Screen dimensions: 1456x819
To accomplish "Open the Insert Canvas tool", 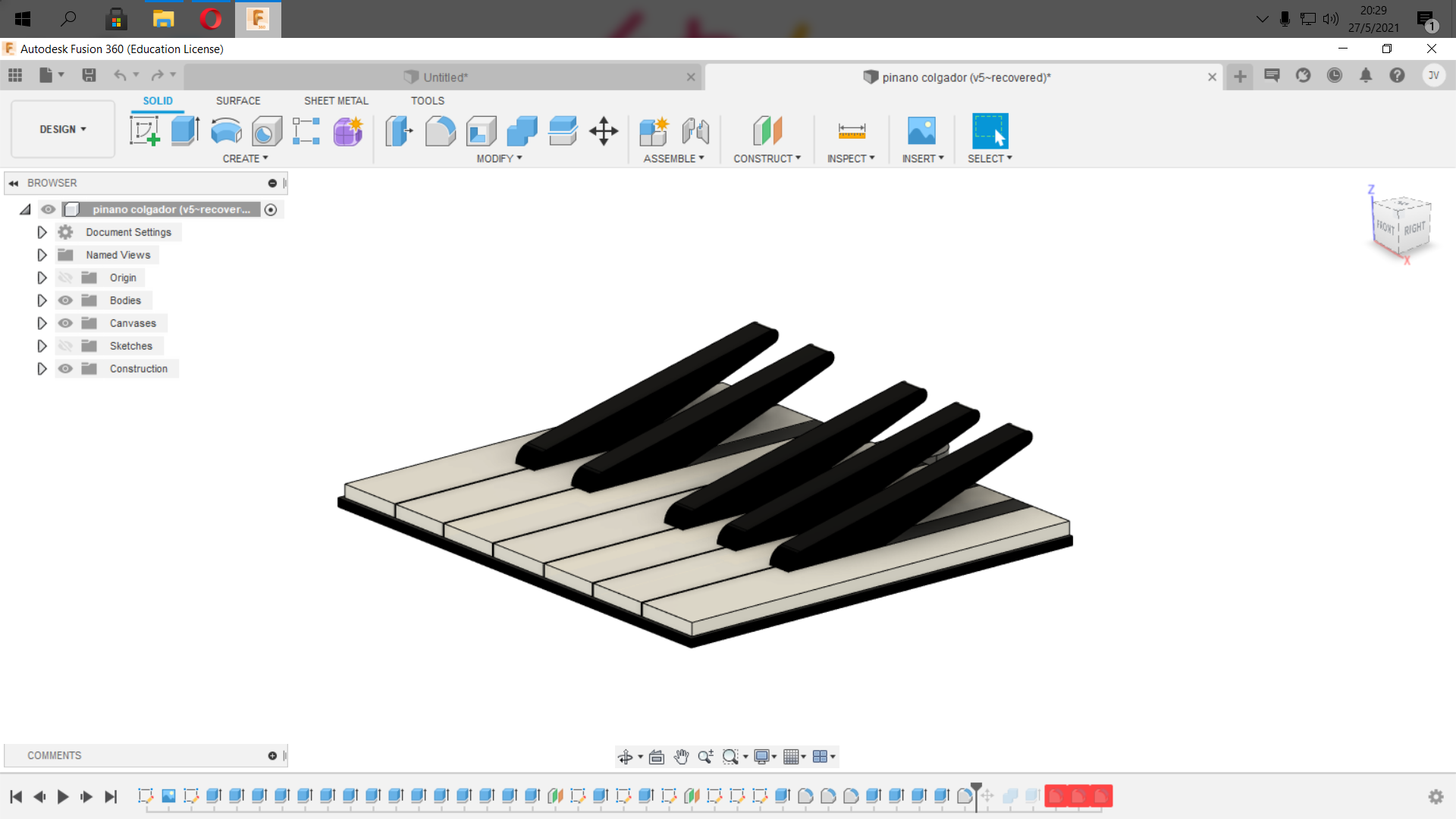I will (921, 130).
